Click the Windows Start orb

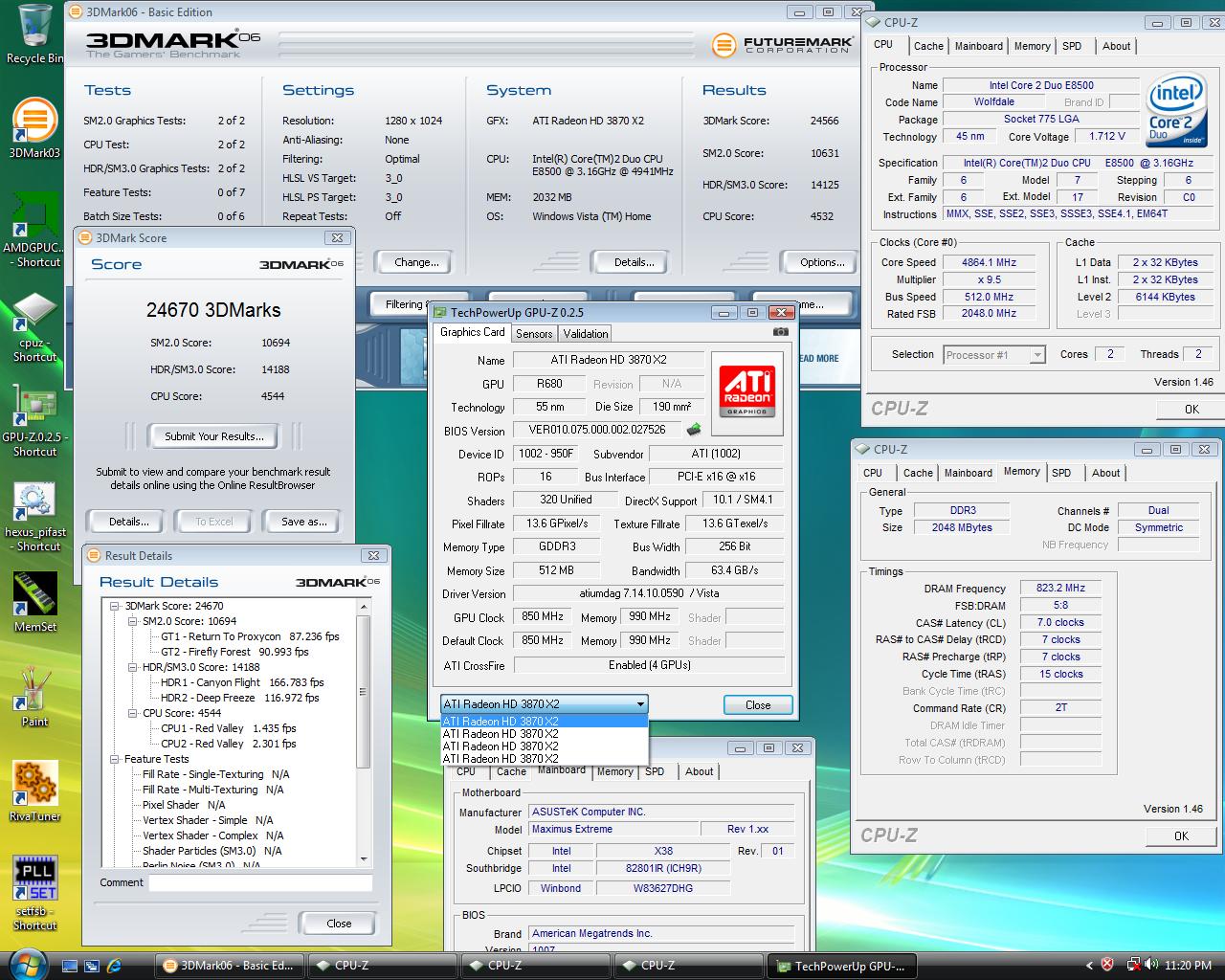point(29,964)
